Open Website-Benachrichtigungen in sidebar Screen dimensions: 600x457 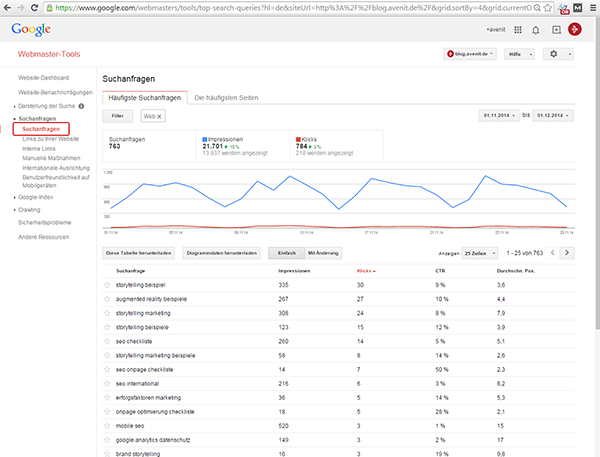(x=55, y=92)
